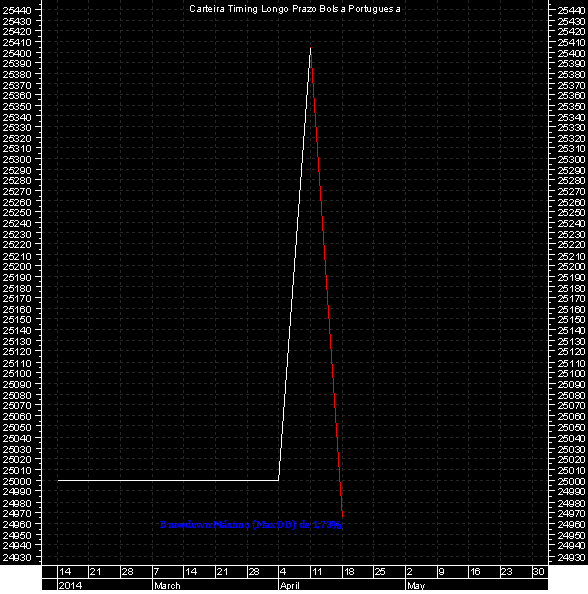The width and height of the screenshot is (588, 594).
Task: Select date tick '2' above the May label
Action: coord(410,571)
